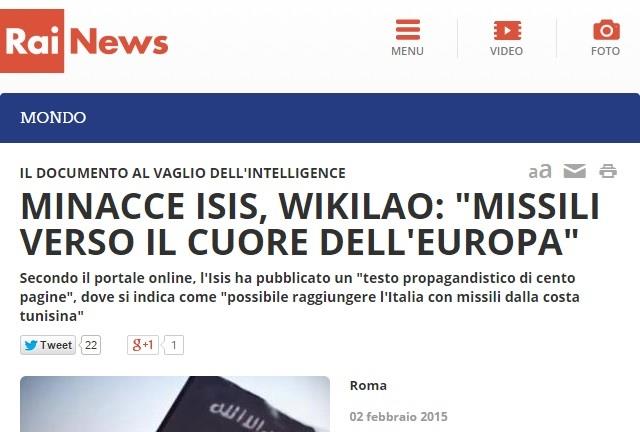Open the VIDEO film-strip icon
Image resolution: width=640 pixels, height=432 pixels.
pos(507,30)
